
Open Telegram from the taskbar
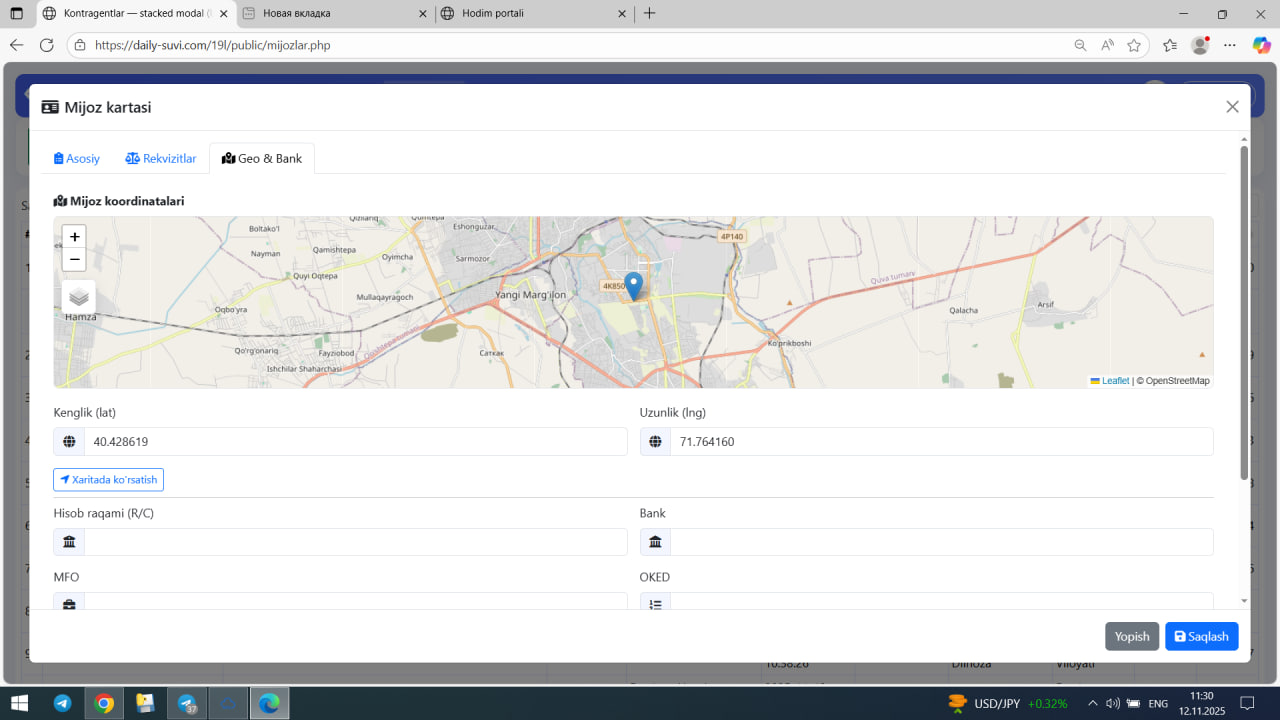click(62, 703)
